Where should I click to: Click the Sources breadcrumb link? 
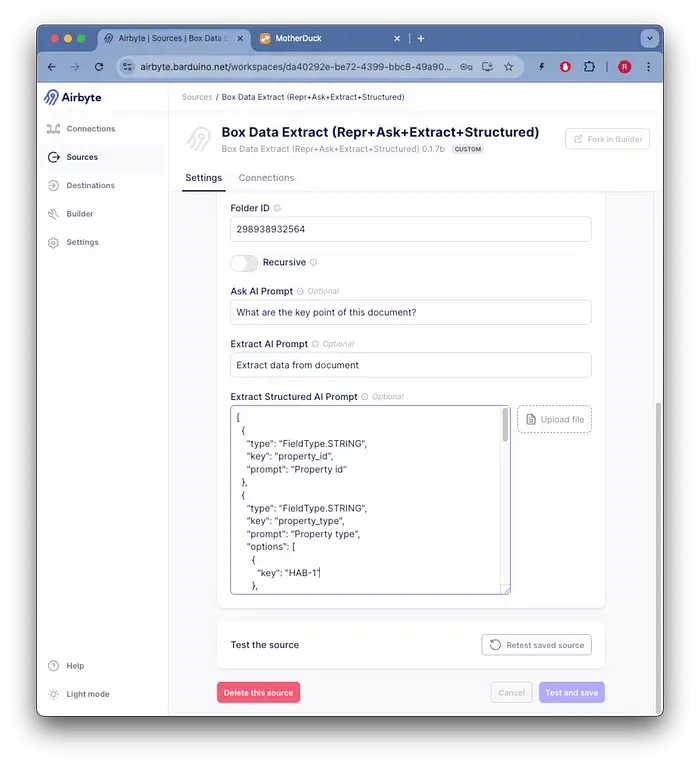197,97
